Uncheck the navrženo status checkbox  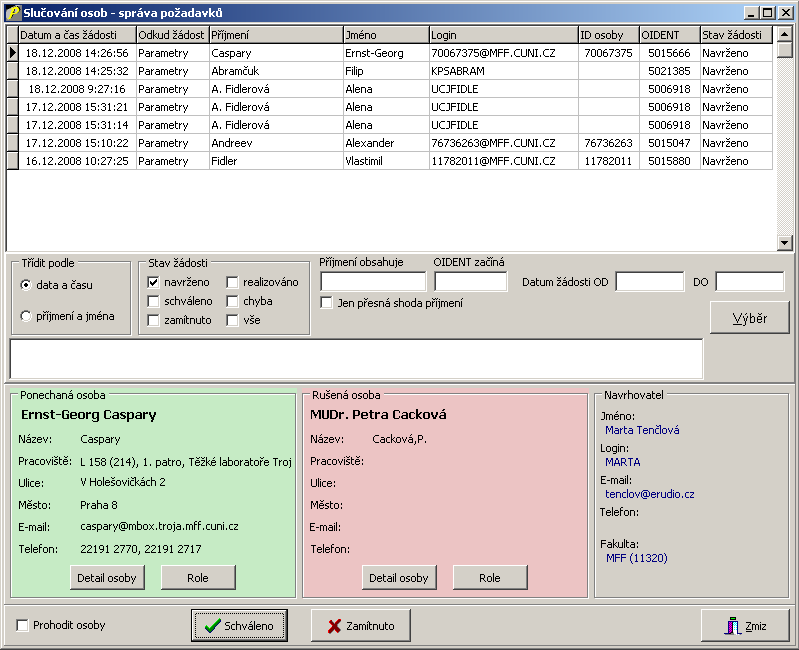154,283
